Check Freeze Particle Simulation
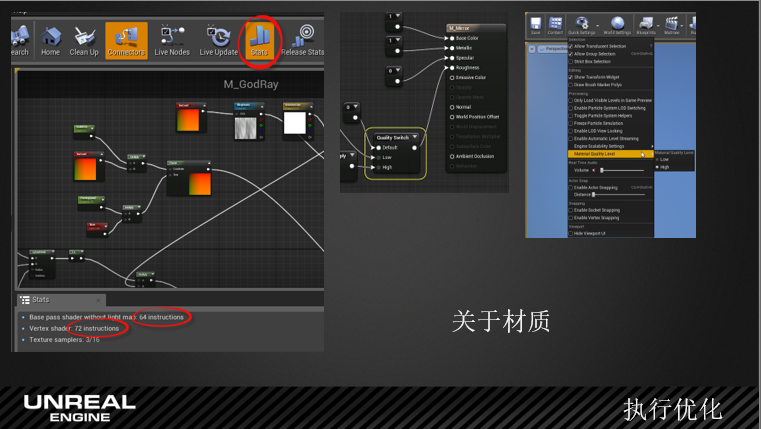Viewport: 761px width, 429px height. [x=571, y=123]
